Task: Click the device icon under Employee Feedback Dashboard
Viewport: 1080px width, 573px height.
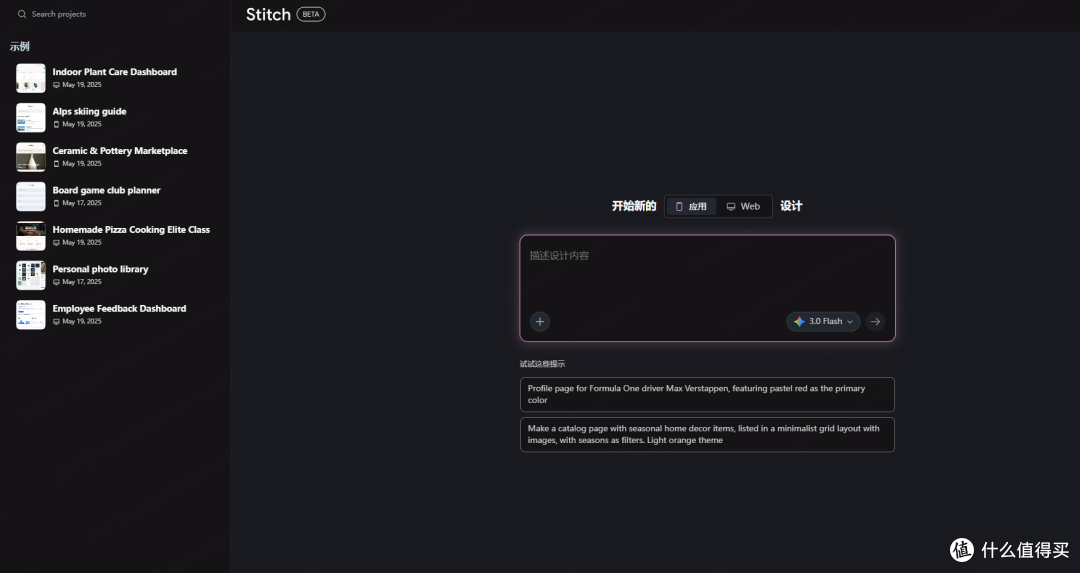Action: point(56,322)
